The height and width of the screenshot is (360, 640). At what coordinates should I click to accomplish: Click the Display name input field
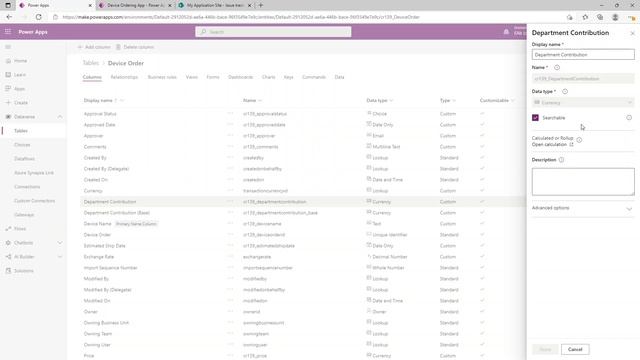pos(583,55)
